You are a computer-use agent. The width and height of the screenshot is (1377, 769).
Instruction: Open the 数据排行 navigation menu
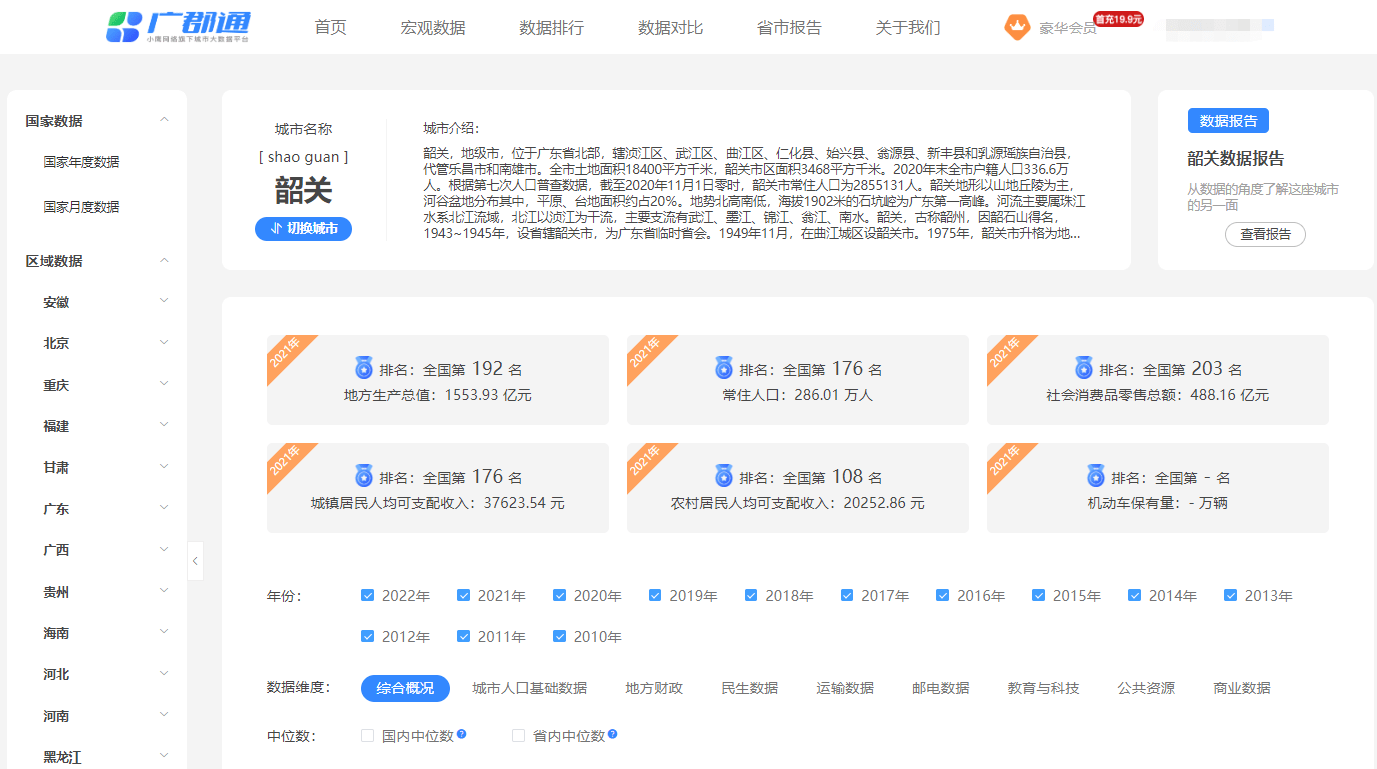point(551,28)
